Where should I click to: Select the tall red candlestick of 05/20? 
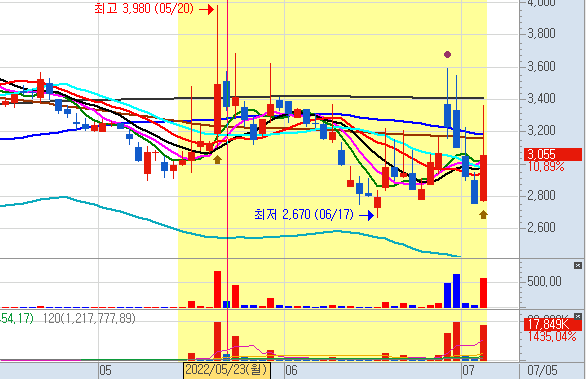(x=218, y=109)
